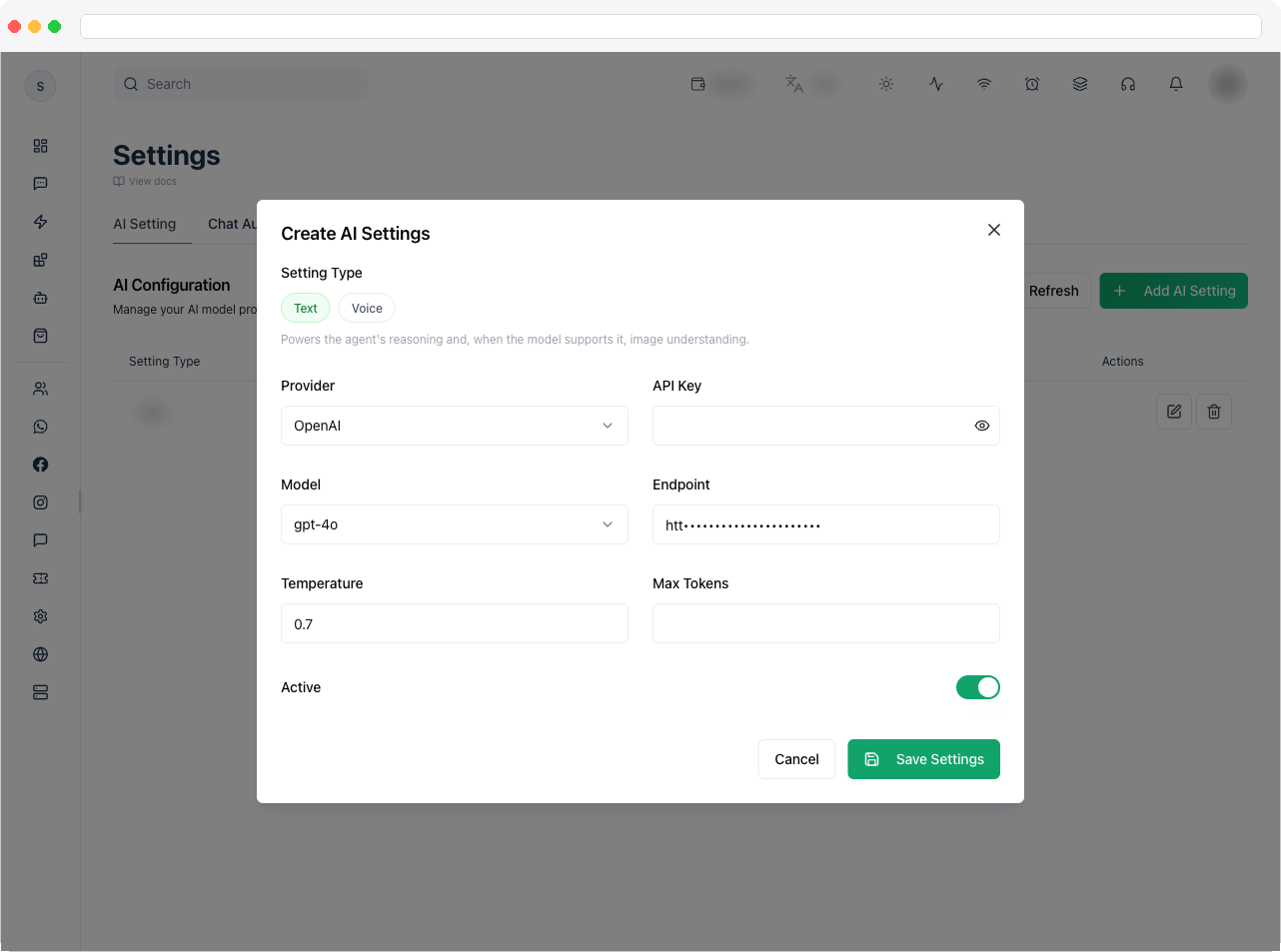The image size is (1281, 952).
Task: Open the dashboard grid icon in sidebar
Action: (x=40, y=146)
